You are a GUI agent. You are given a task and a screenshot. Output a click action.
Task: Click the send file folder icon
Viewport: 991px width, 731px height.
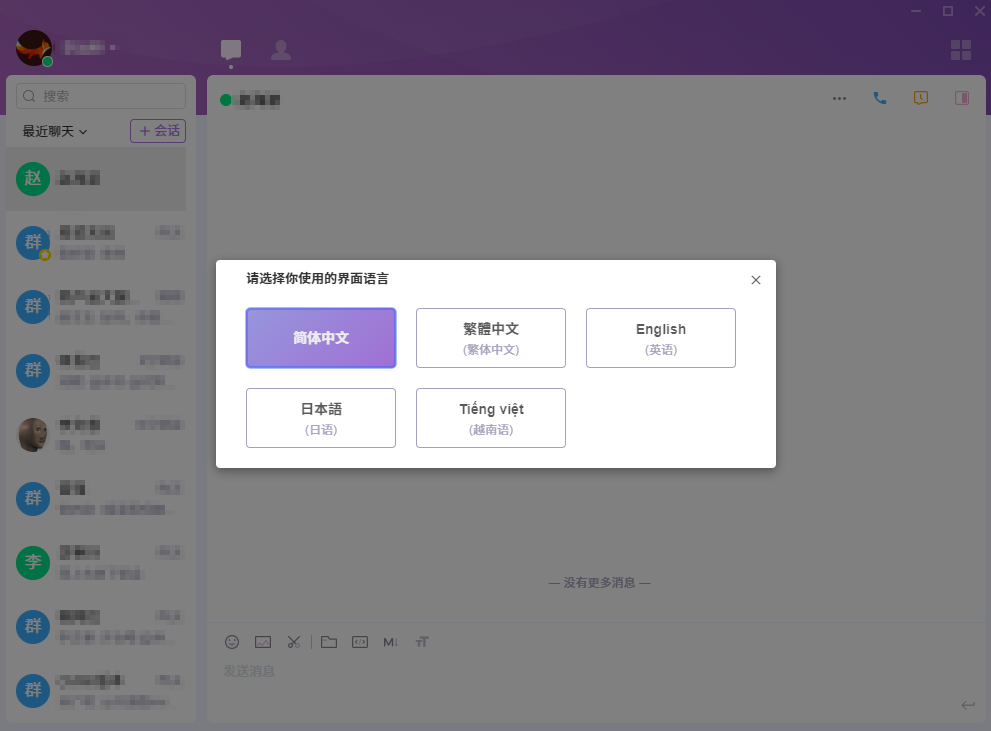click(x=329, y=642)
